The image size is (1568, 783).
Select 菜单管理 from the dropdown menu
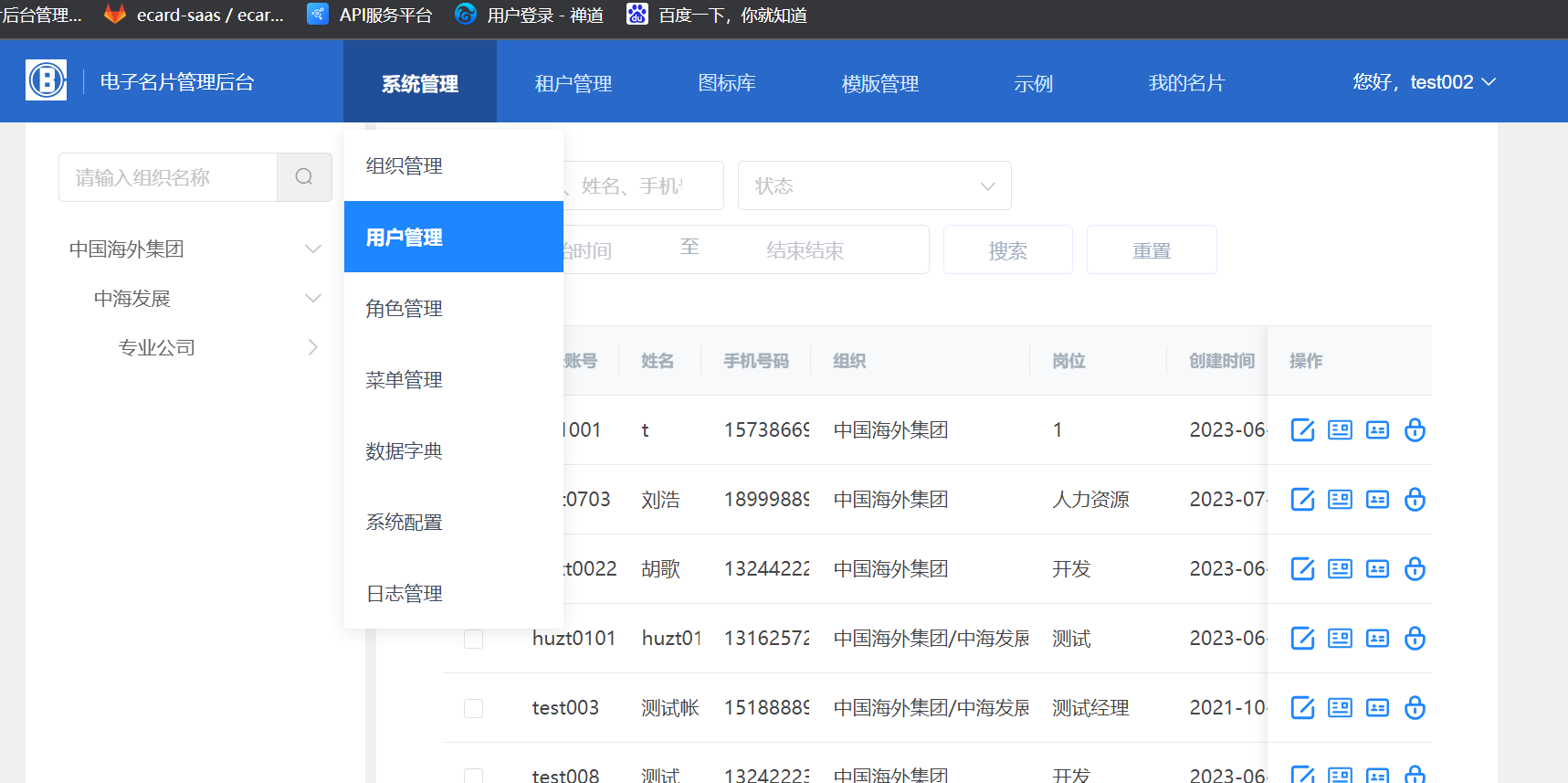point(454,379)
